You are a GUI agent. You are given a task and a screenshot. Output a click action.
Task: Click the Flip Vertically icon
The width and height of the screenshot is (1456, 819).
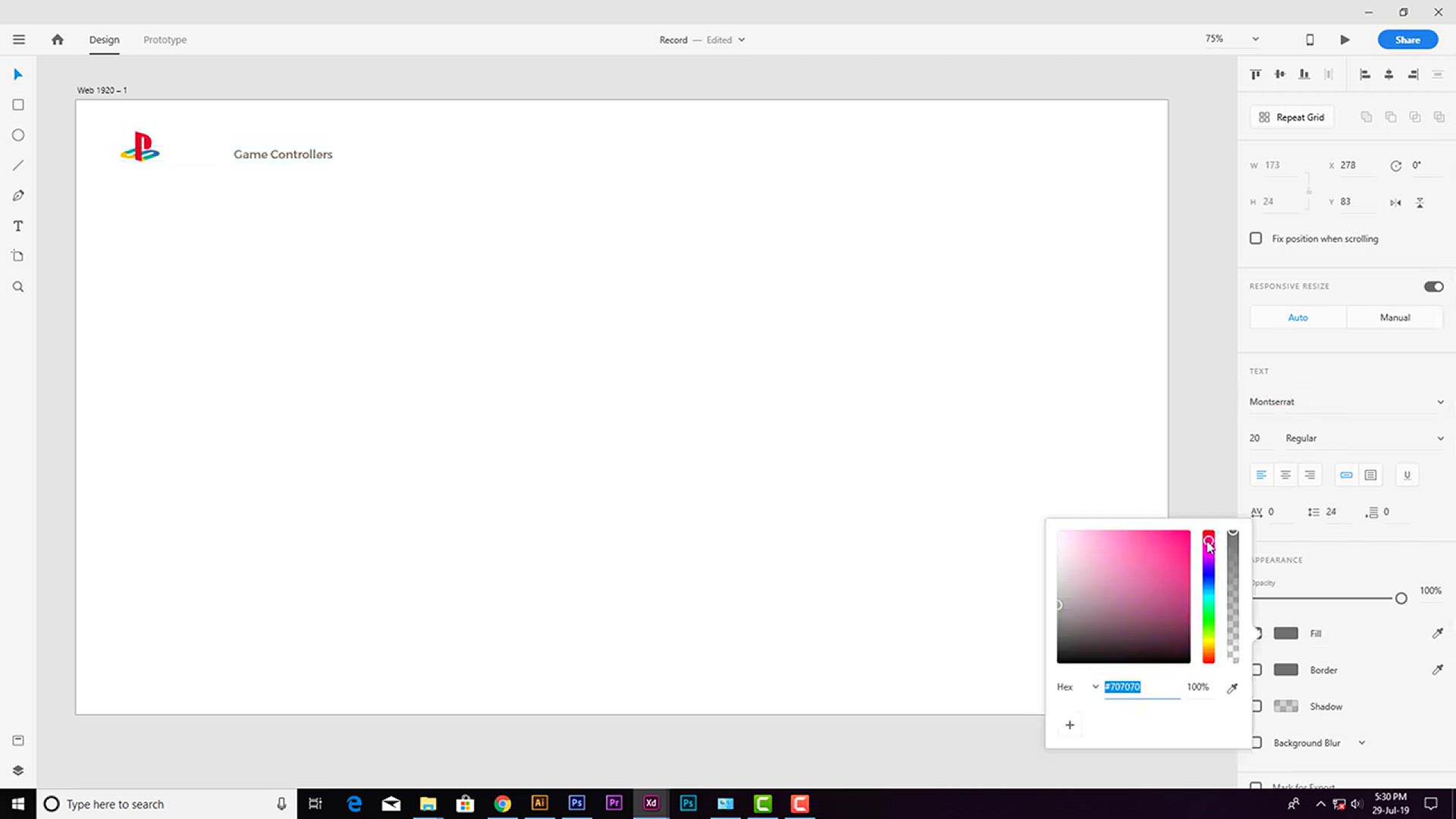(1420, 202)
